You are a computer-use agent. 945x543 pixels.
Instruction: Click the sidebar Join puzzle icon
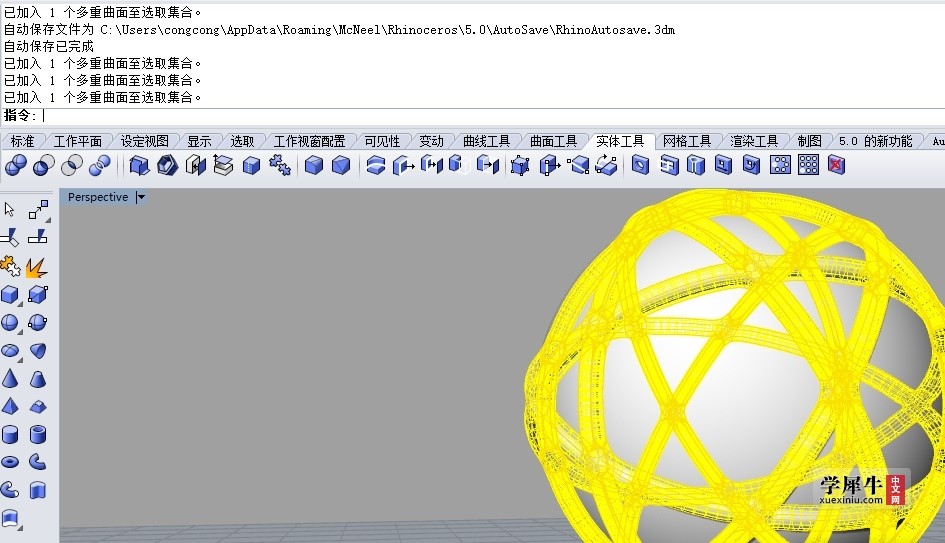[10, 266]
